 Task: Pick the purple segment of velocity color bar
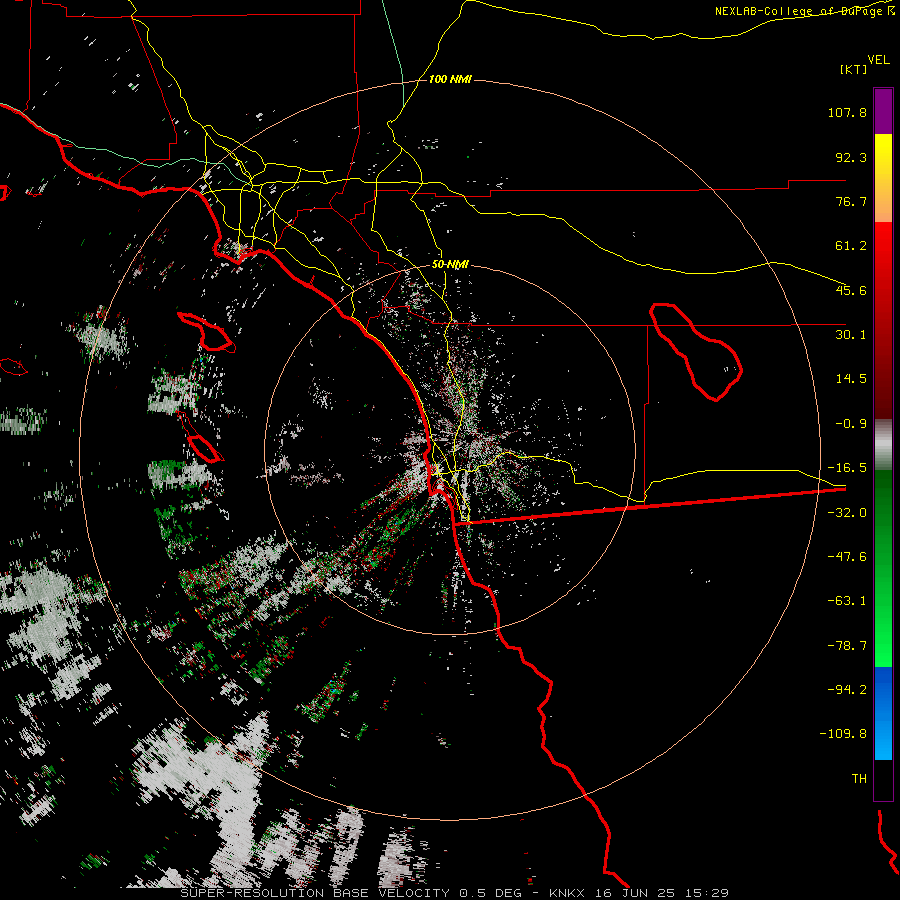click(883, 111)
